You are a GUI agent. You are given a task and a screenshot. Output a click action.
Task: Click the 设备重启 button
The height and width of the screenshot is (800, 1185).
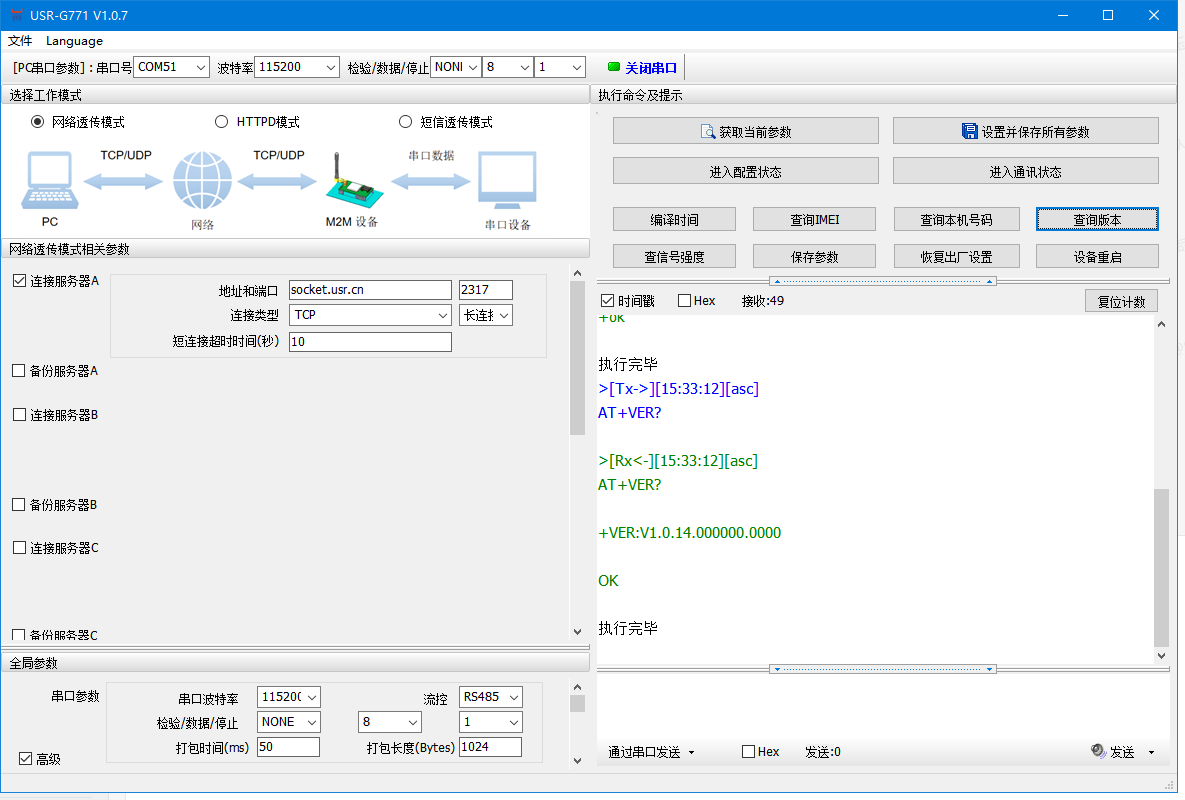[1097, 257]
